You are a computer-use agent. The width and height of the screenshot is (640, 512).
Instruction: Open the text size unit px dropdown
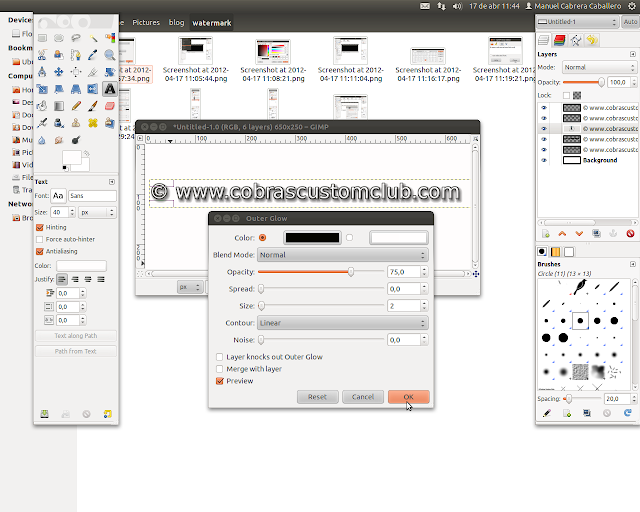click(97, 212)
